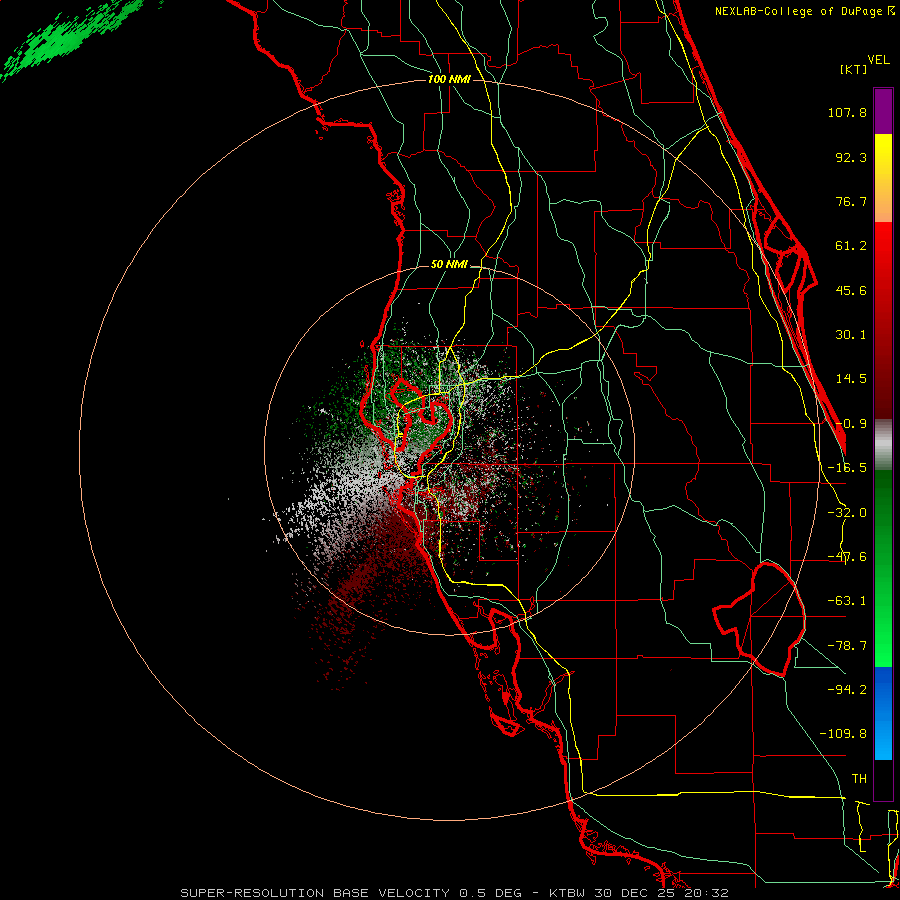The image size is (900, 900).
Task: Click the yellow-orange segment of the color bar
Action: coord(883,178)
